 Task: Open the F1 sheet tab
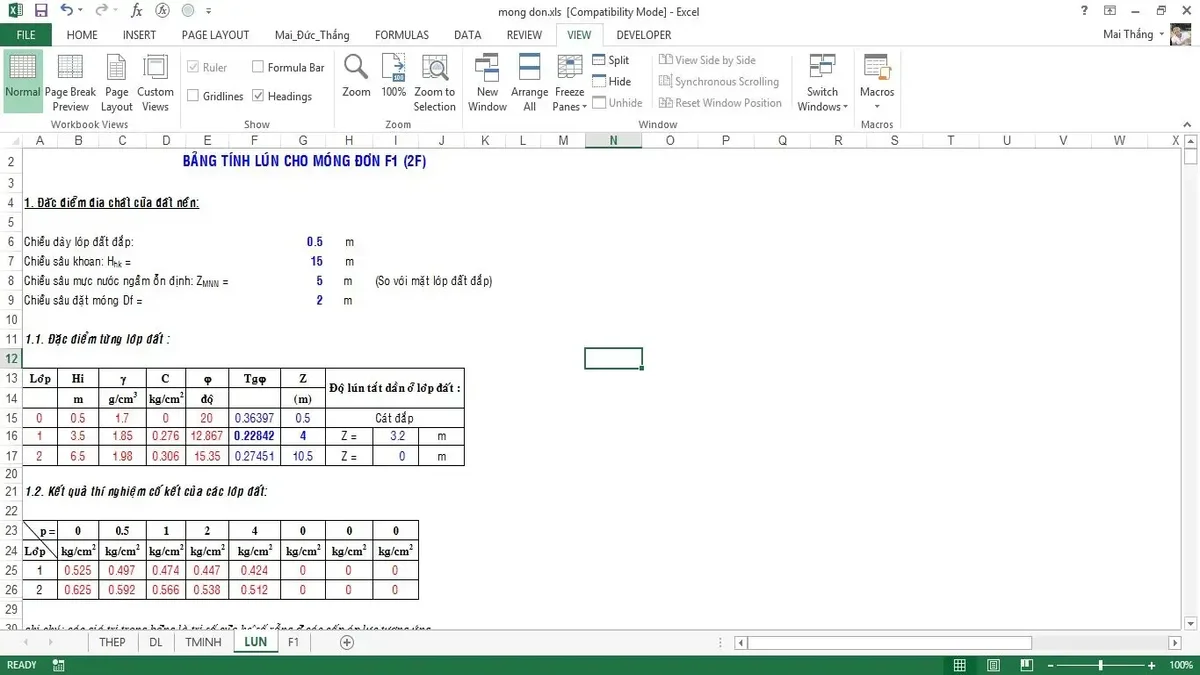(293, 642)
